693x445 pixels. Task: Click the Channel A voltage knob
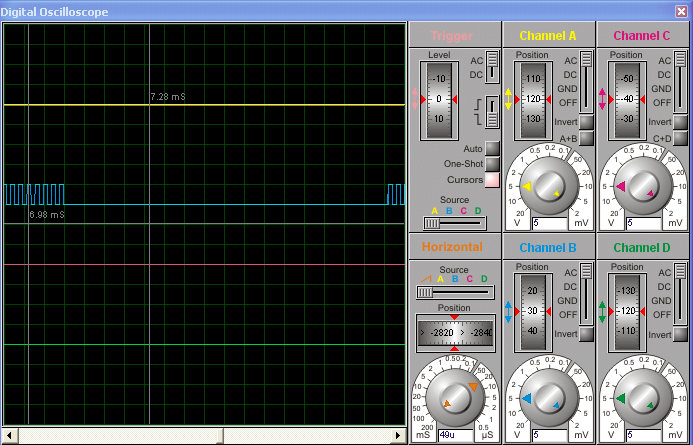tap(547, 186)
